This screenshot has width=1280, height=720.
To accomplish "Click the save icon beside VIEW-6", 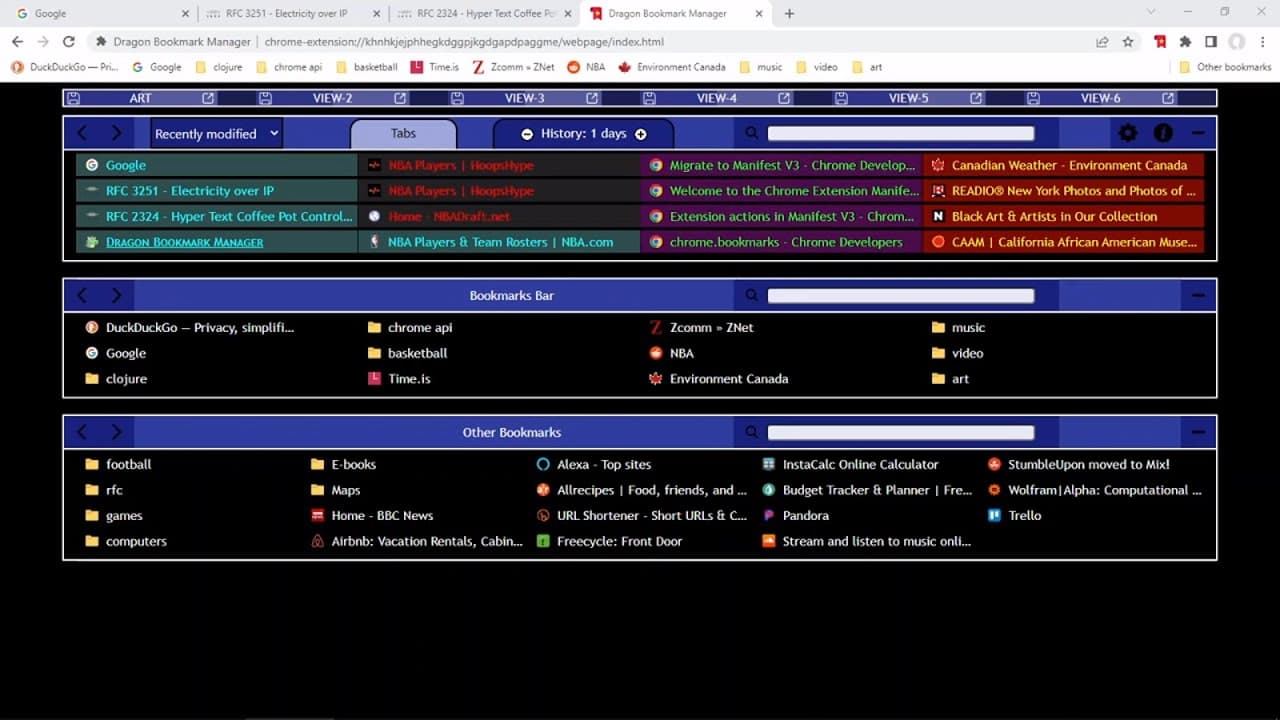I will click(x=1033, y=98).
